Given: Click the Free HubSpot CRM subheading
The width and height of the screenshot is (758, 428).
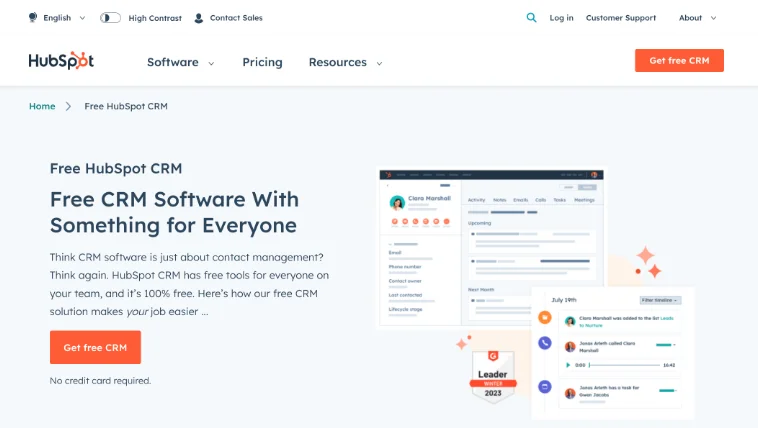Looking at the screenshot, I should 116,168.
